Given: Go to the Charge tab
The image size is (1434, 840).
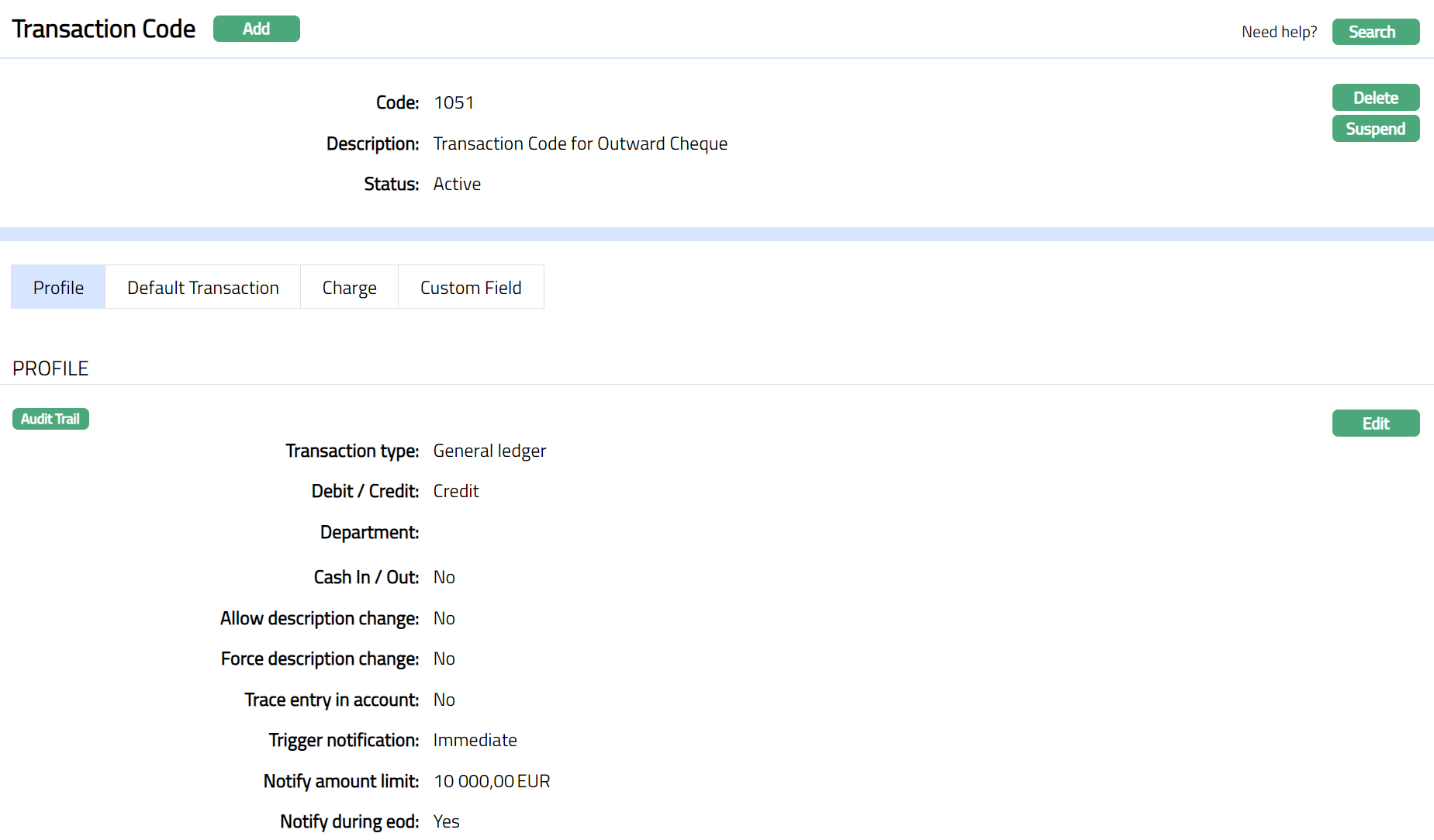Looking at the screenshot, I should [349, 287].
